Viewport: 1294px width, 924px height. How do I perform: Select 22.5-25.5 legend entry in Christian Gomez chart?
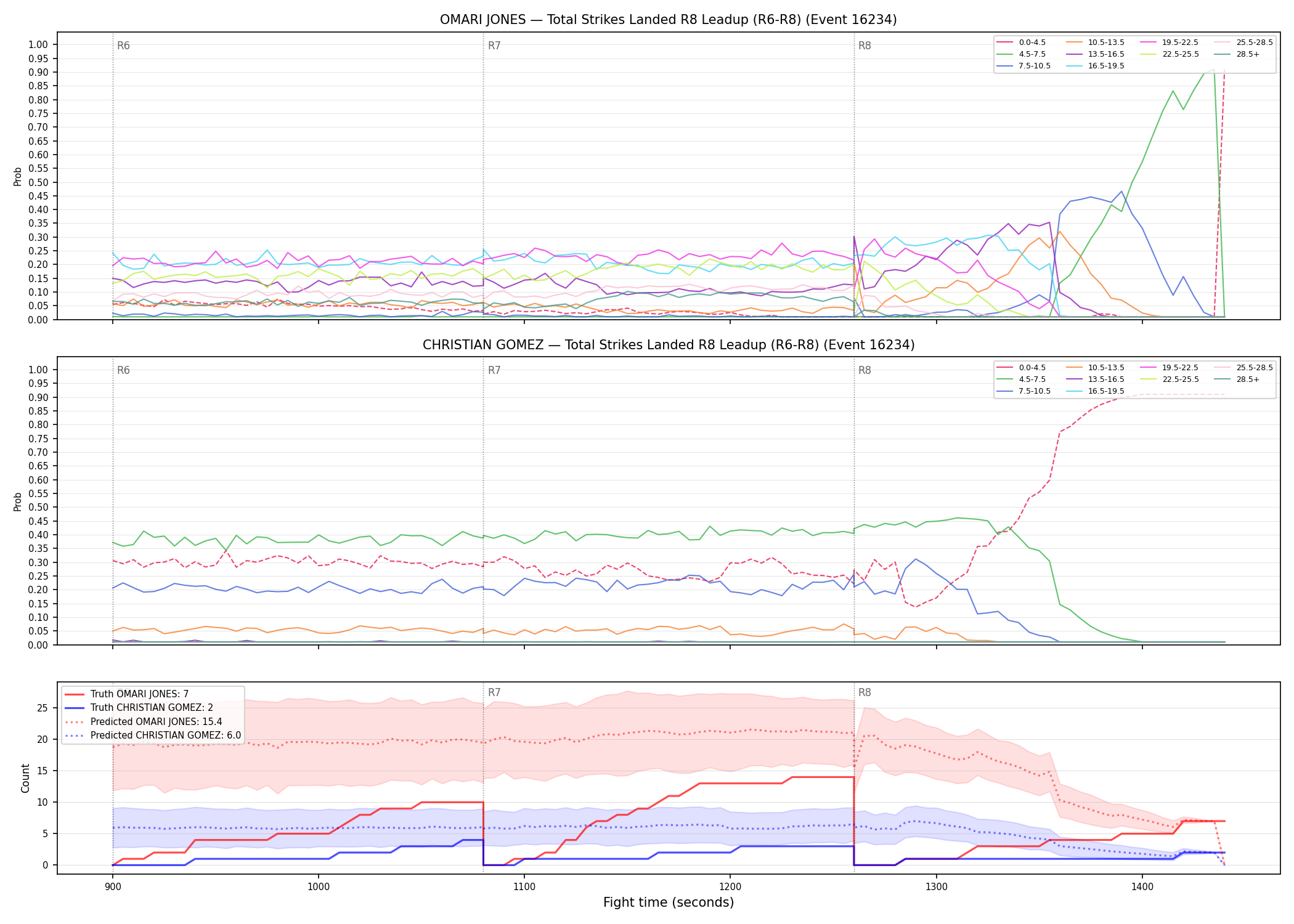[x=1170, y=379]
